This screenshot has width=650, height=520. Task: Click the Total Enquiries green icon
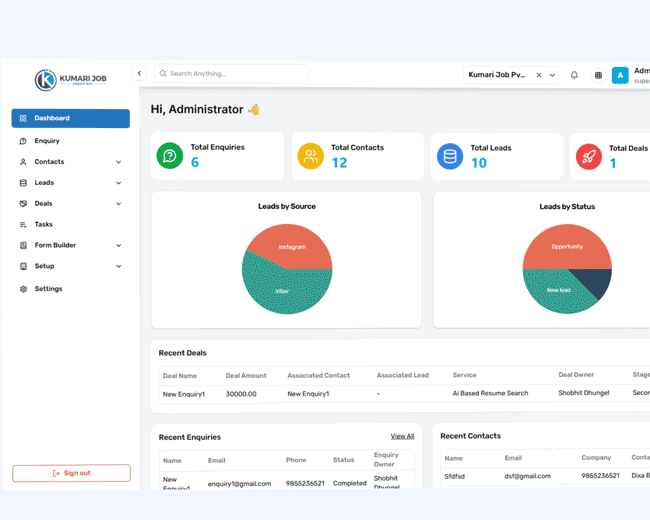click(x=170, y=156)
